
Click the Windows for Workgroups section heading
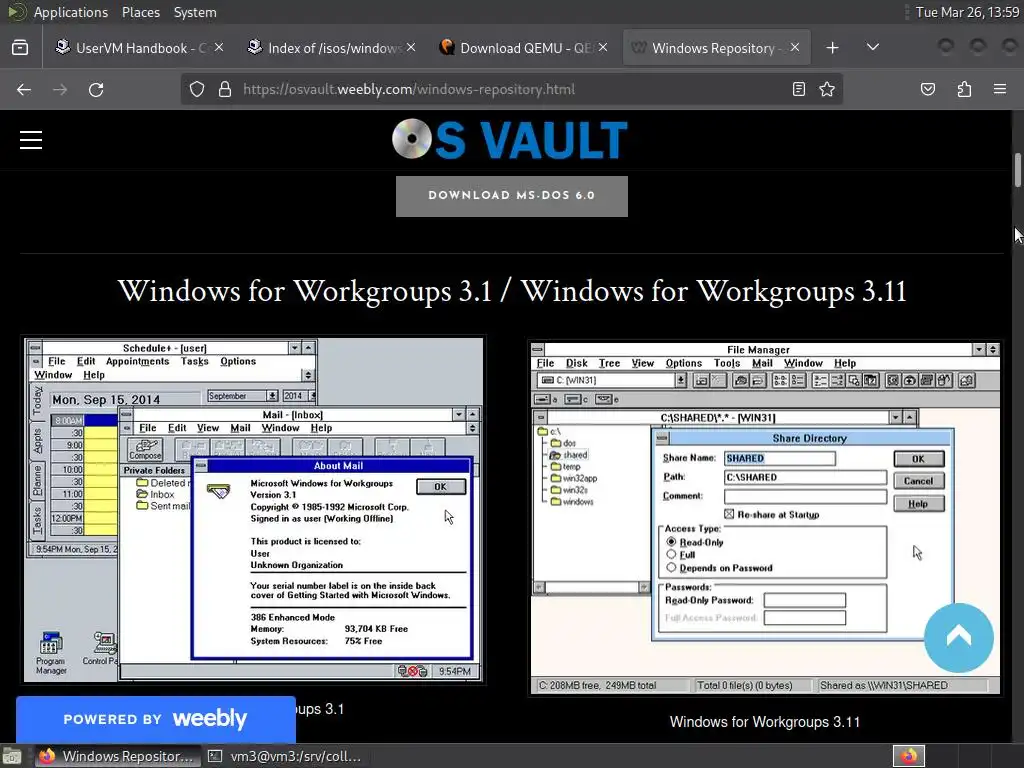pos(512,291)
